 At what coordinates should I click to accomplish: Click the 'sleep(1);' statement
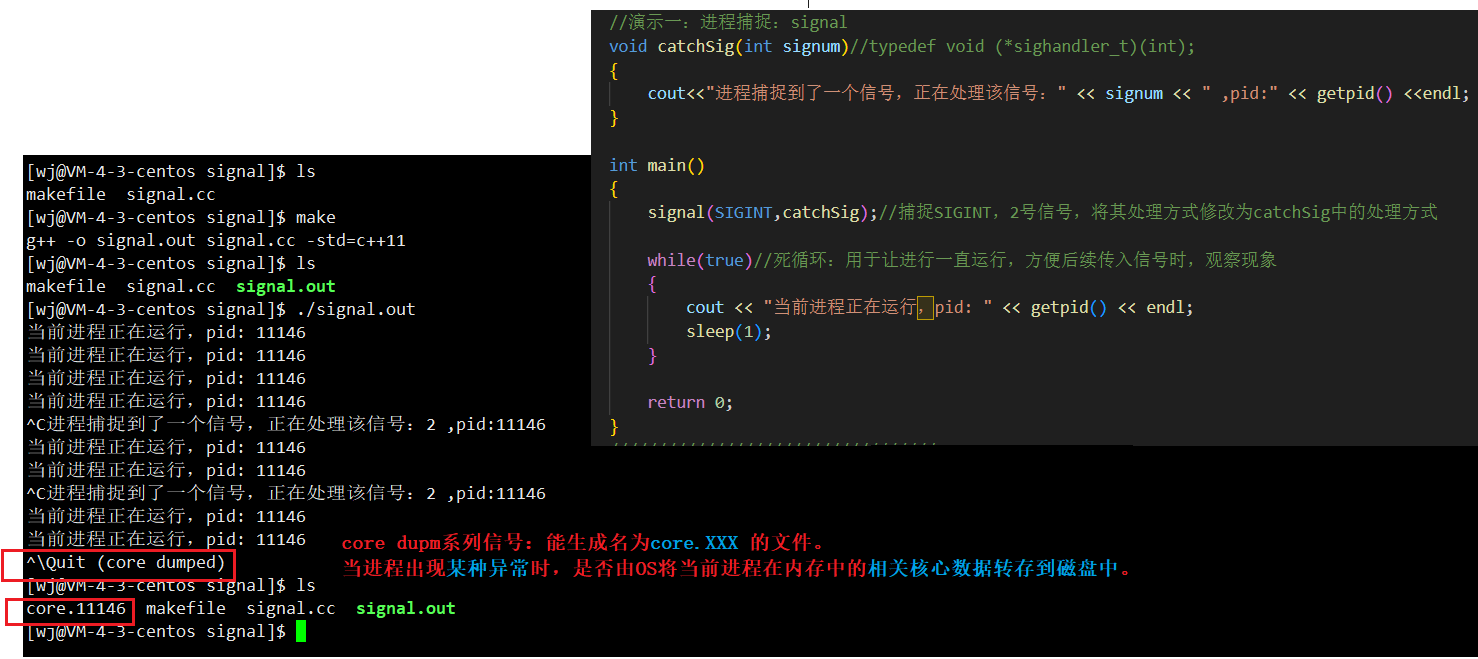click(729, 331)
